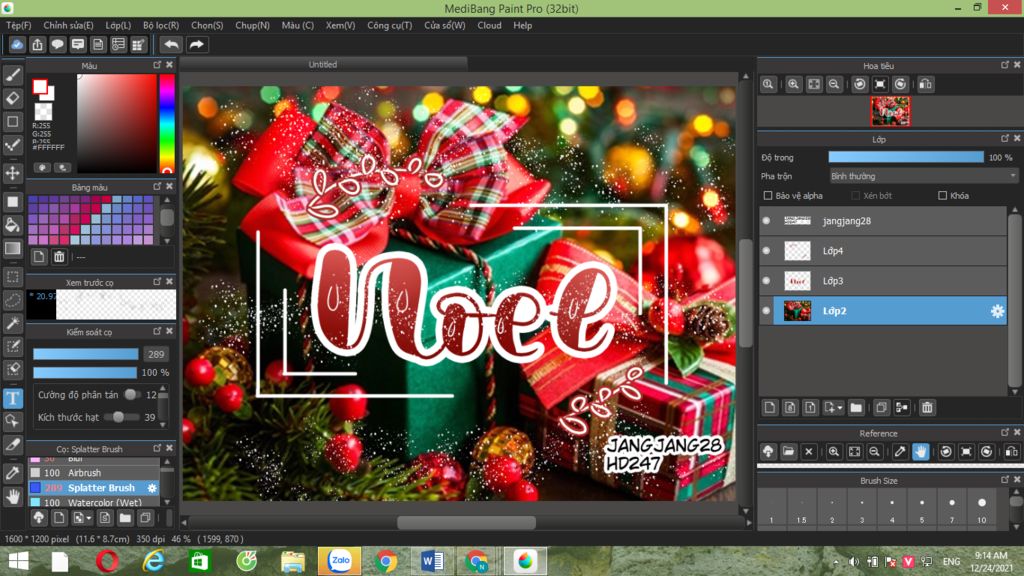1024x576 pixels.
Task: Select the Text tool
Action: pyautogui.click(x=12, y=398)
